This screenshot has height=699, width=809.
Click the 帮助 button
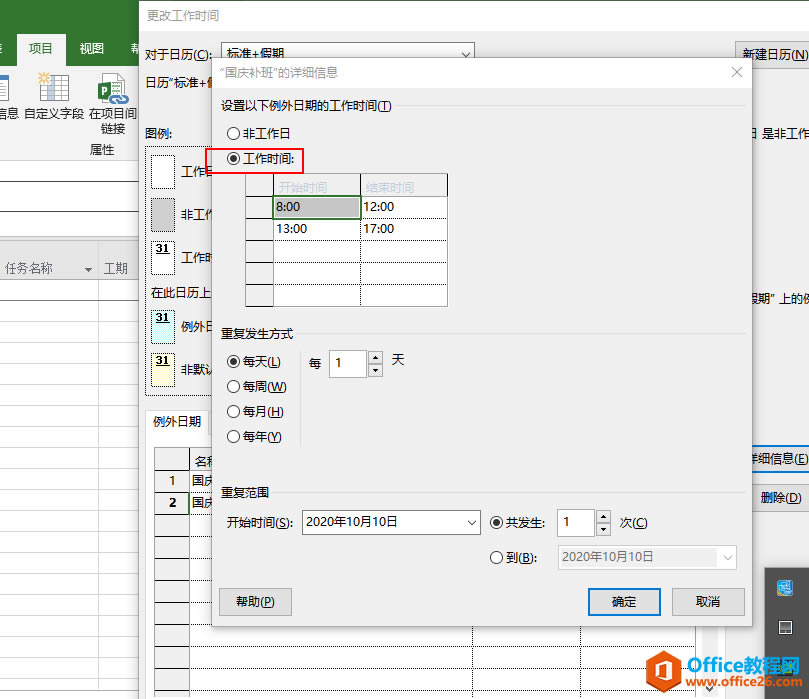click(x=254, y=601)
